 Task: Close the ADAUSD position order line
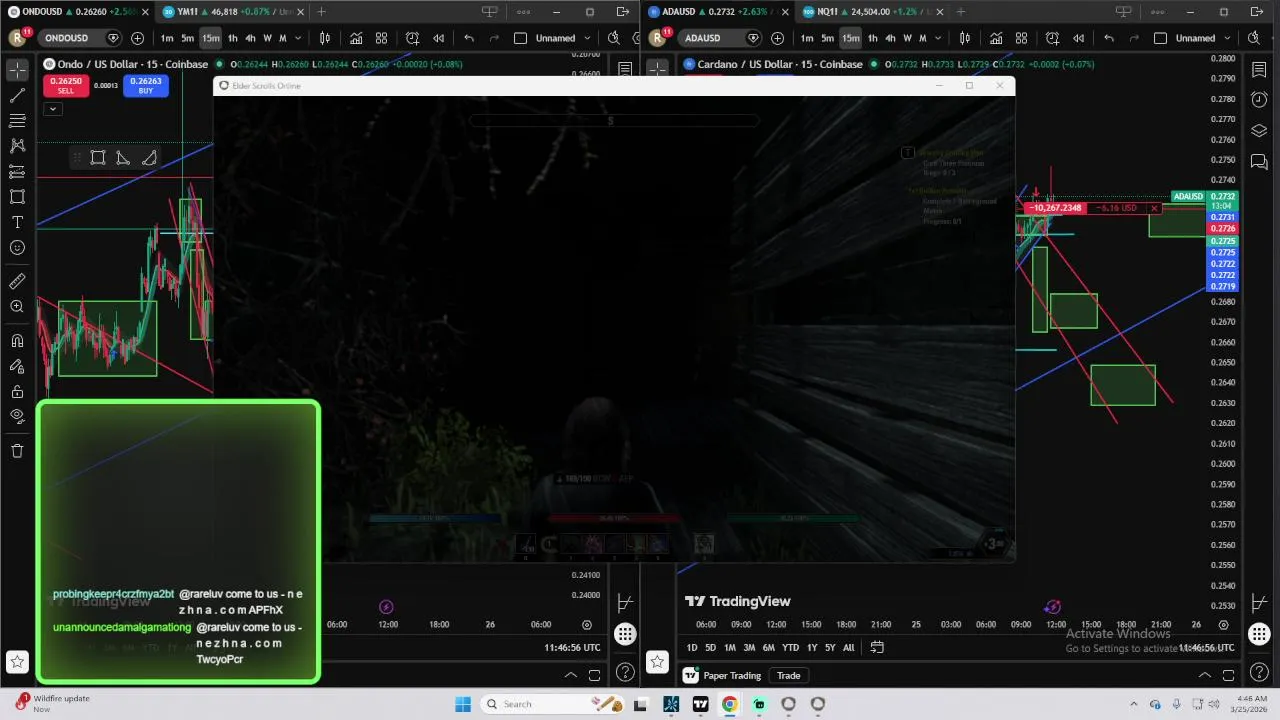click(x=1154, y=208)
